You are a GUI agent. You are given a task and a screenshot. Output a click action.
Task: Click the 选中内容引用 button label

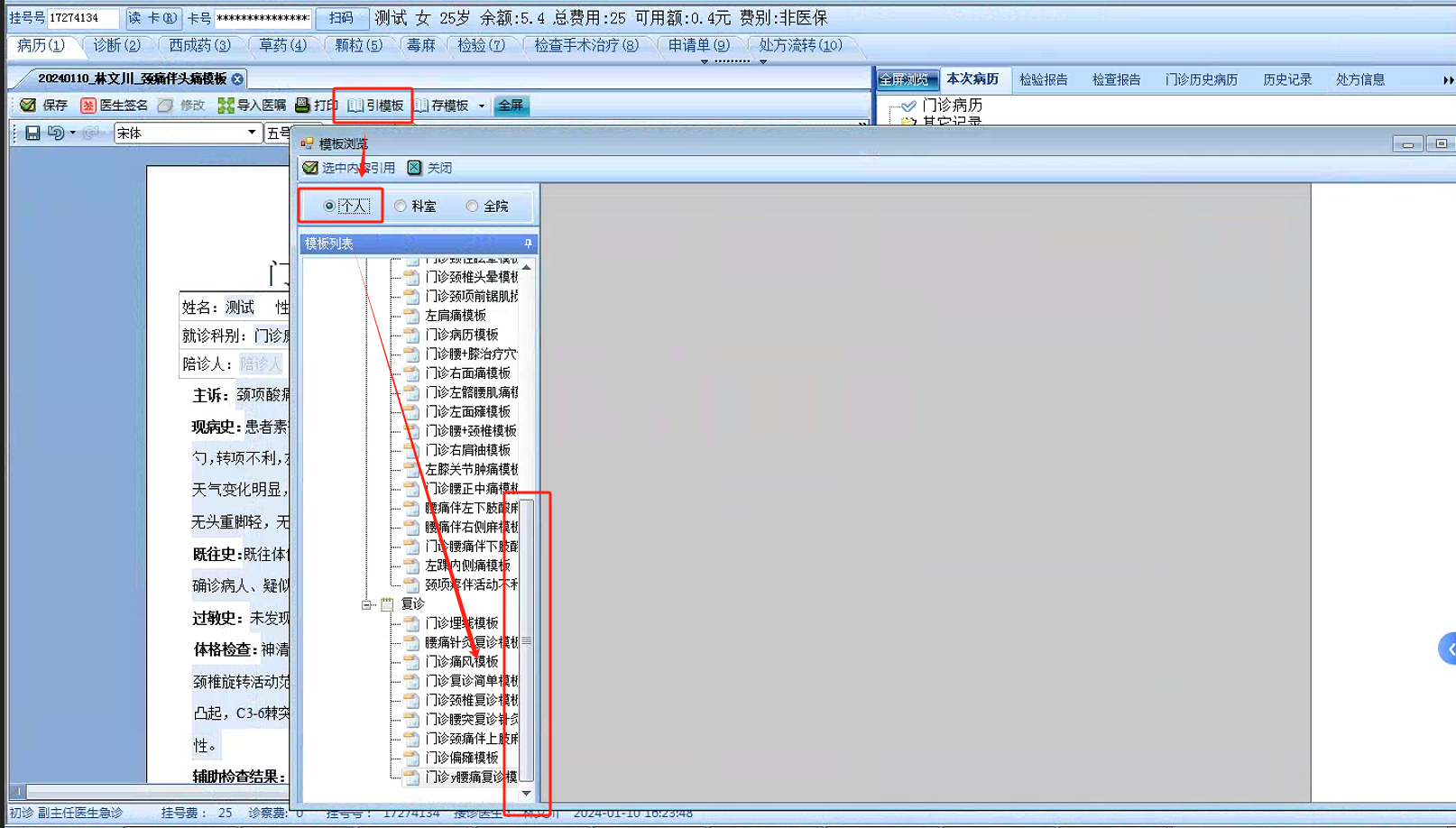358,168
